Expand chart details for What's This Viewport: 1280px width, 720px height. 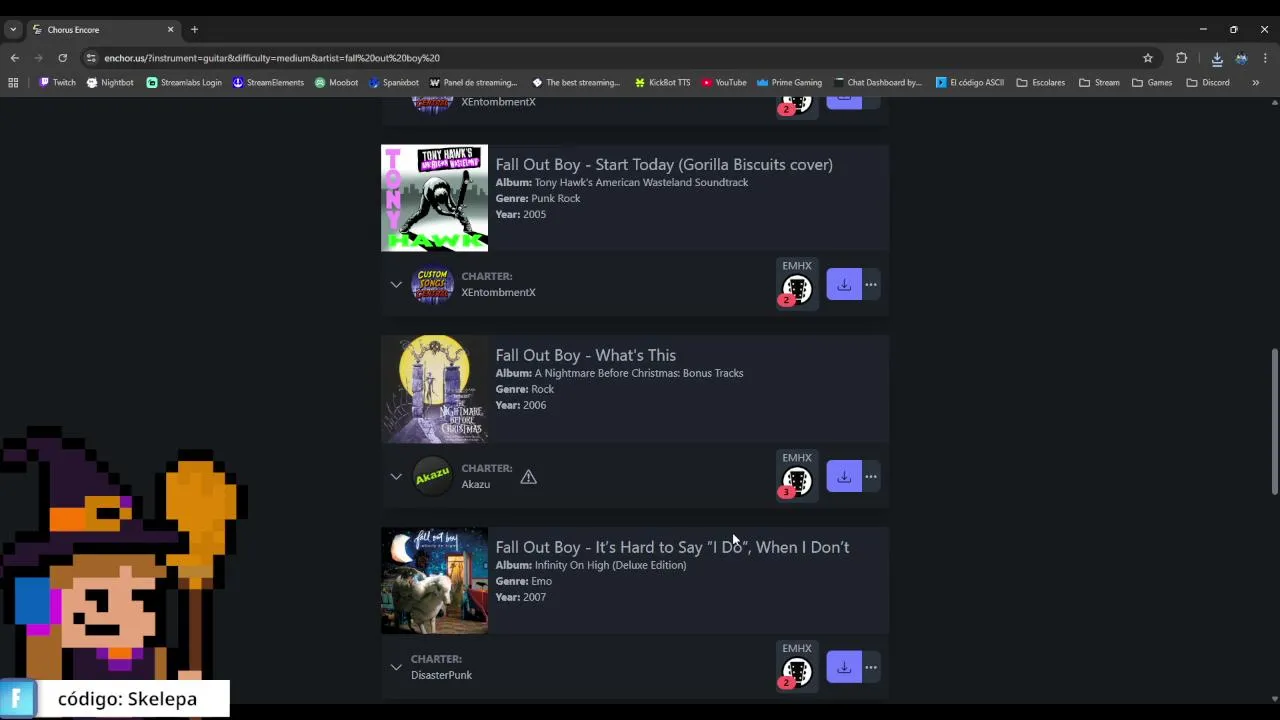point(396,477)
